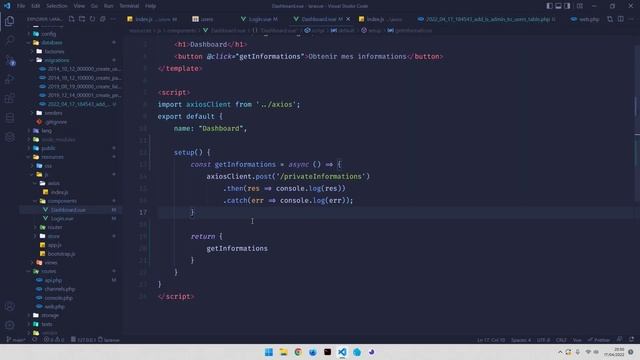This screenshot has width=640, height=360.
Task: Open the Help menu
Action: [150, 6]
